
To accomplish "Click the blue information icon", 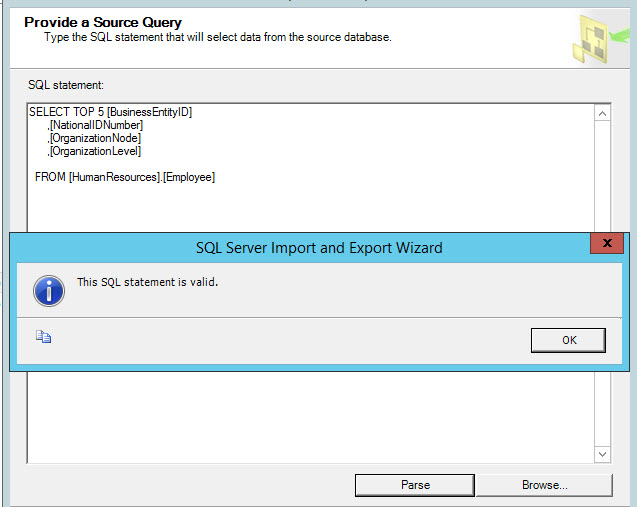I will pyautogui.click(x=49, y=289).
